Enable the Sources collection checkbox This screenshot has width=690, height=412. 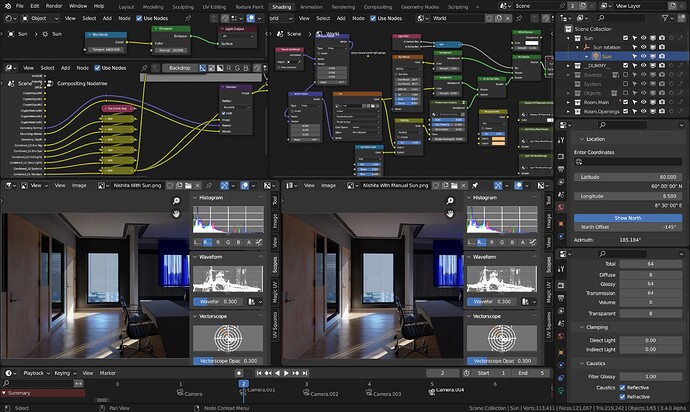pyautogui.click(x=625, y=75)
